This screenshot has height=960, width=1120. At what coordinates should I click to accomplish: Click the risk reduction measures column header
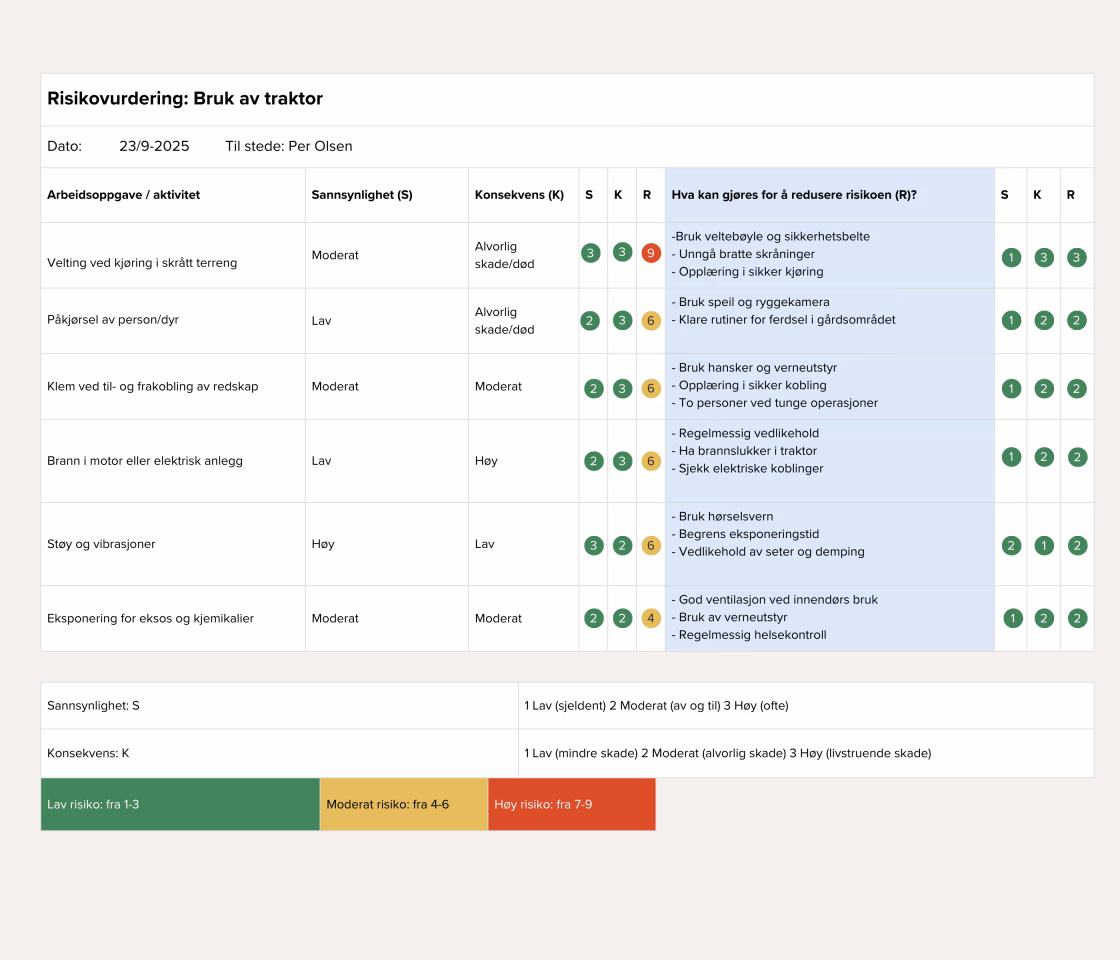794,195
